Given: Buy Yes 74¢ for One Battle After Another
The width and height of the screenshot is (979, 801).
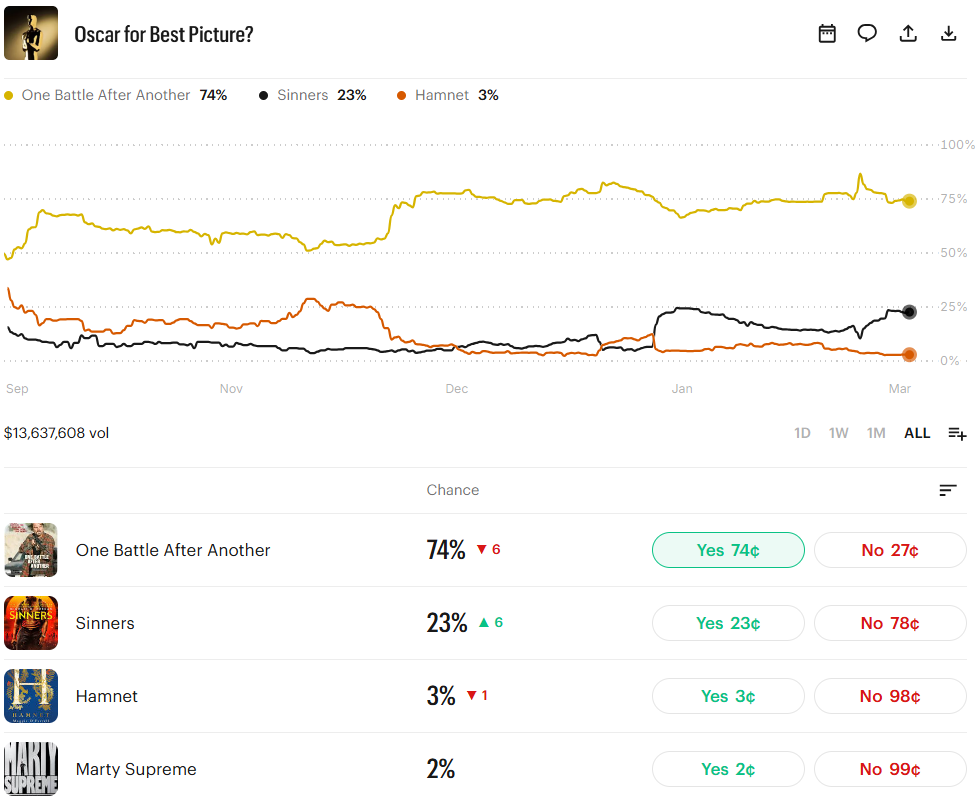Looking at the screenshot, I should (x=728, y=550).
